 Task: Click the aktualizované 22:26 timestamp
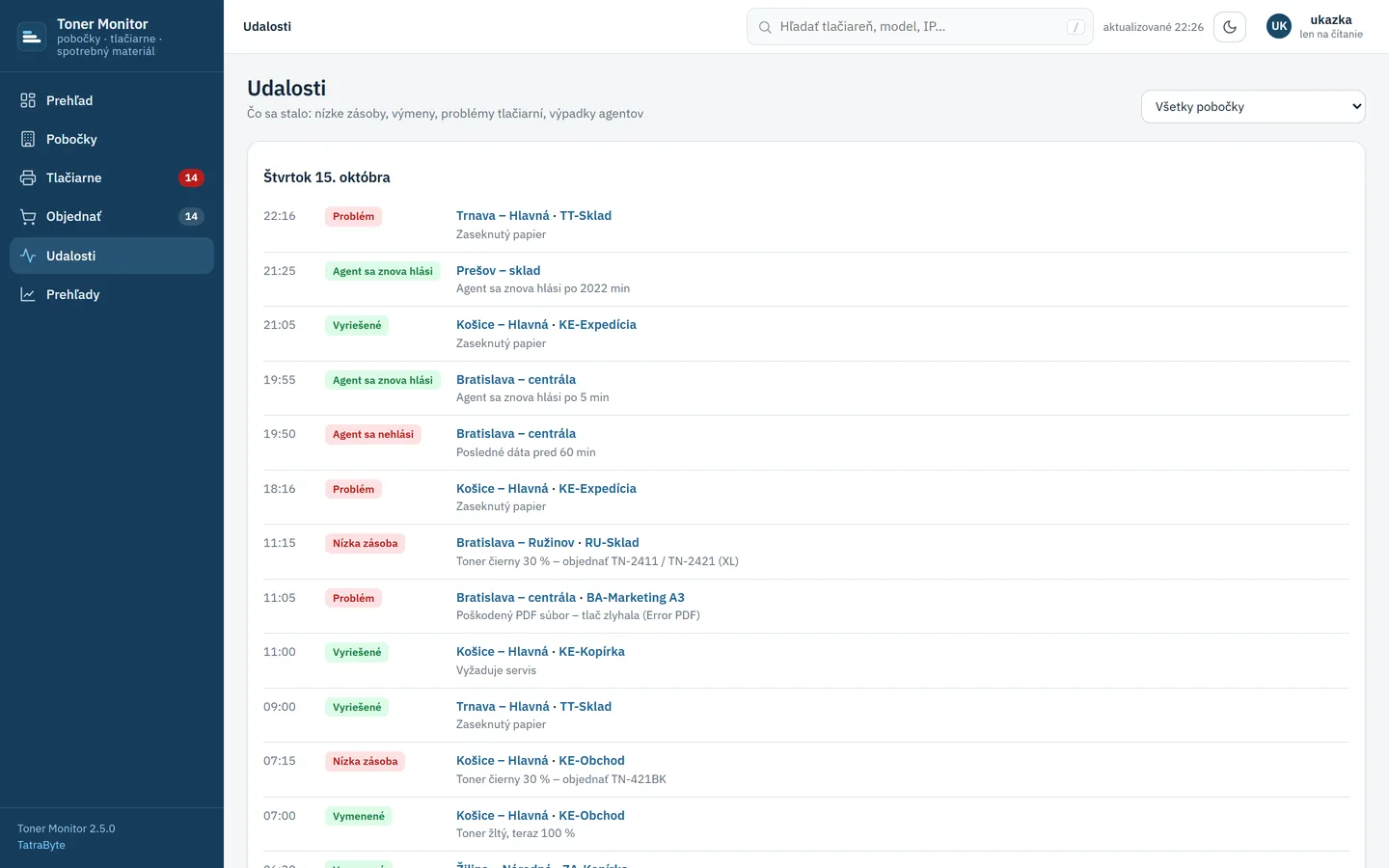point(1154,27)
